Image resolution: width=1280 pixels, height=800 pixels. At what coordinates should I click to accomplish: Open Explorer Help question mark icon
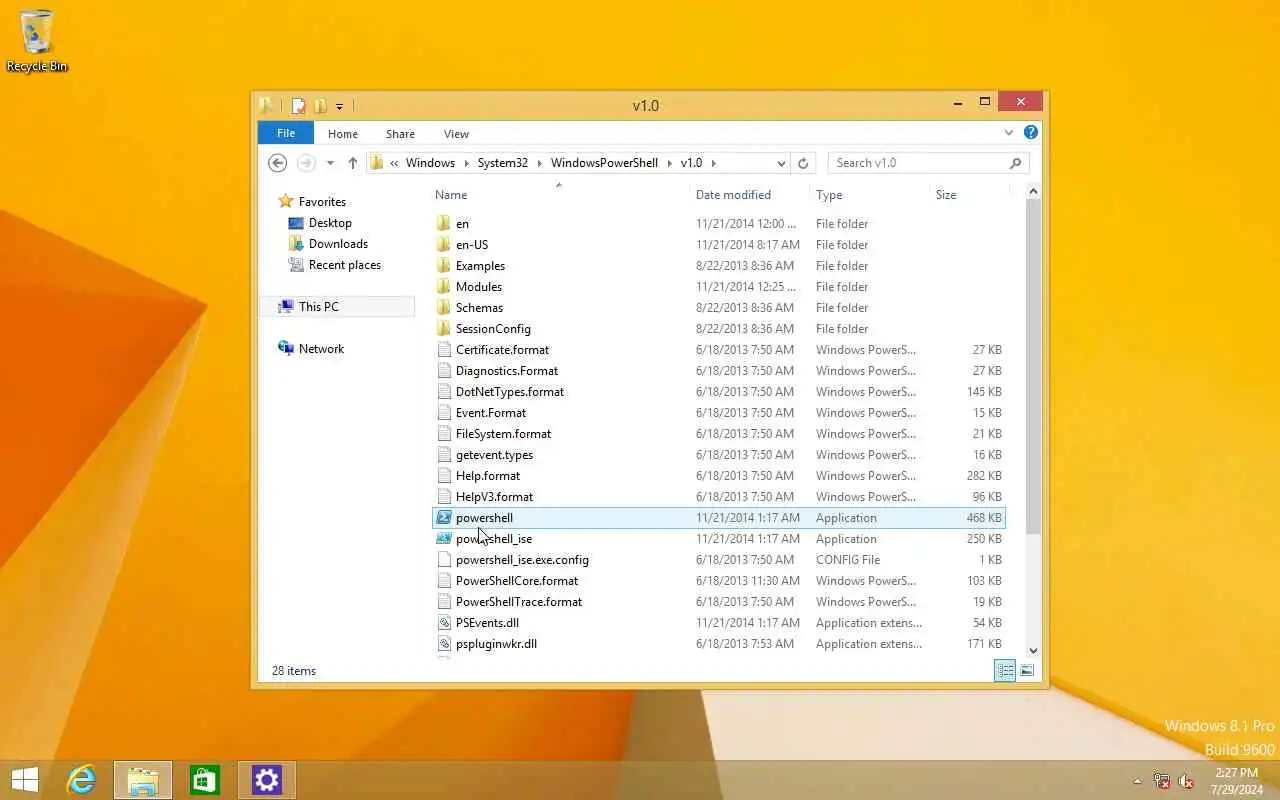(1030, 132)
